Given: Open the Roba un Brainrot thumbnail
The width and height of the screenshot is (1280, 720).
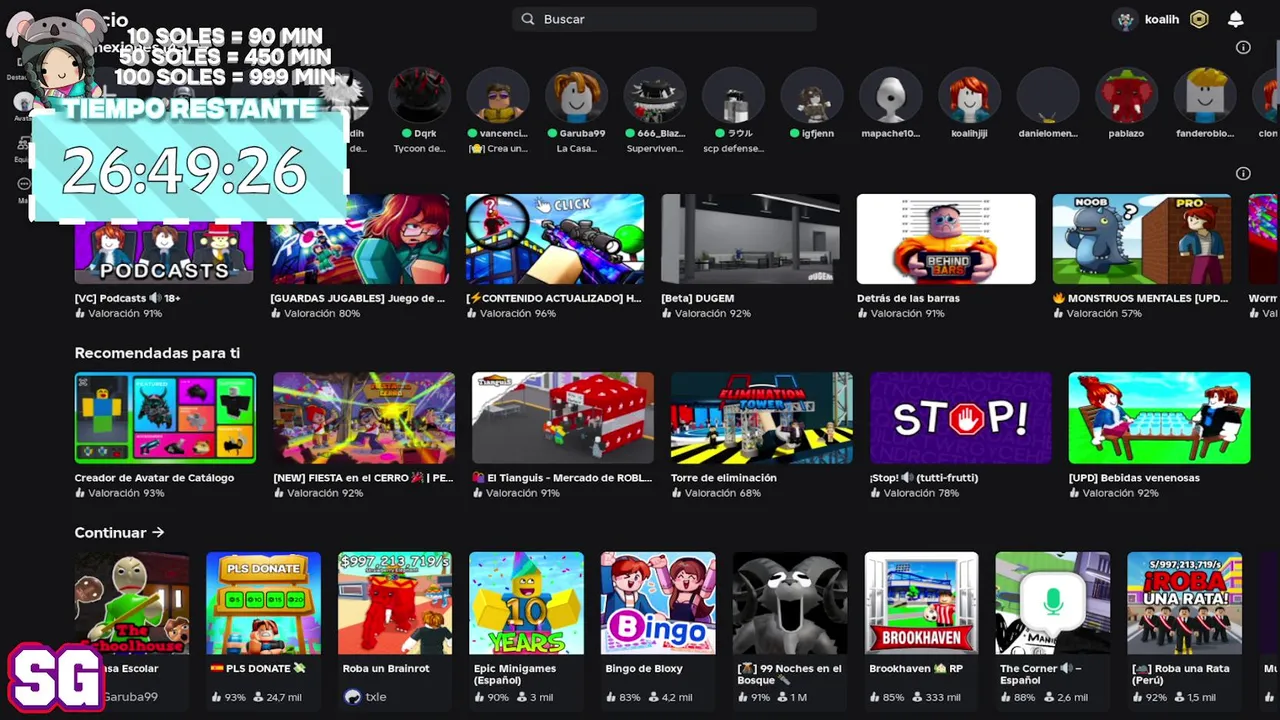Looking at the screenshot, I should [x=395, y=603].
